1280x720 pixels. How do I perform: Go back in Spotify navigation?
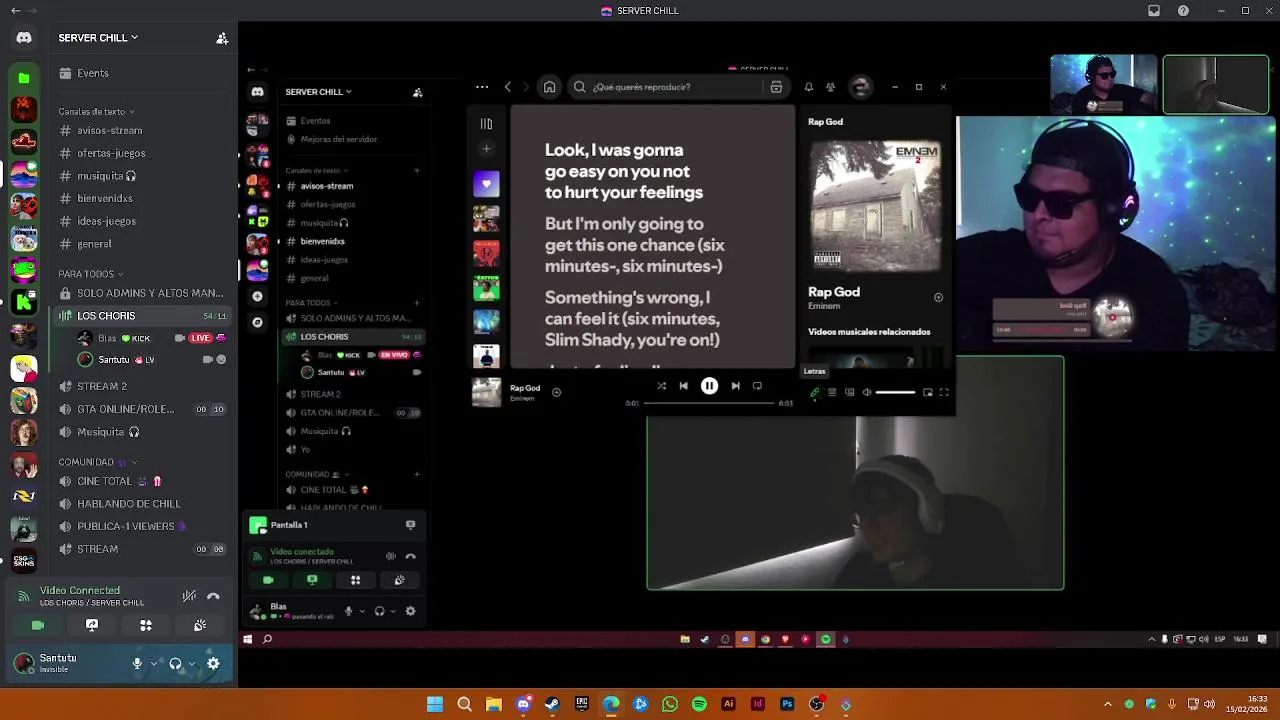508,87
